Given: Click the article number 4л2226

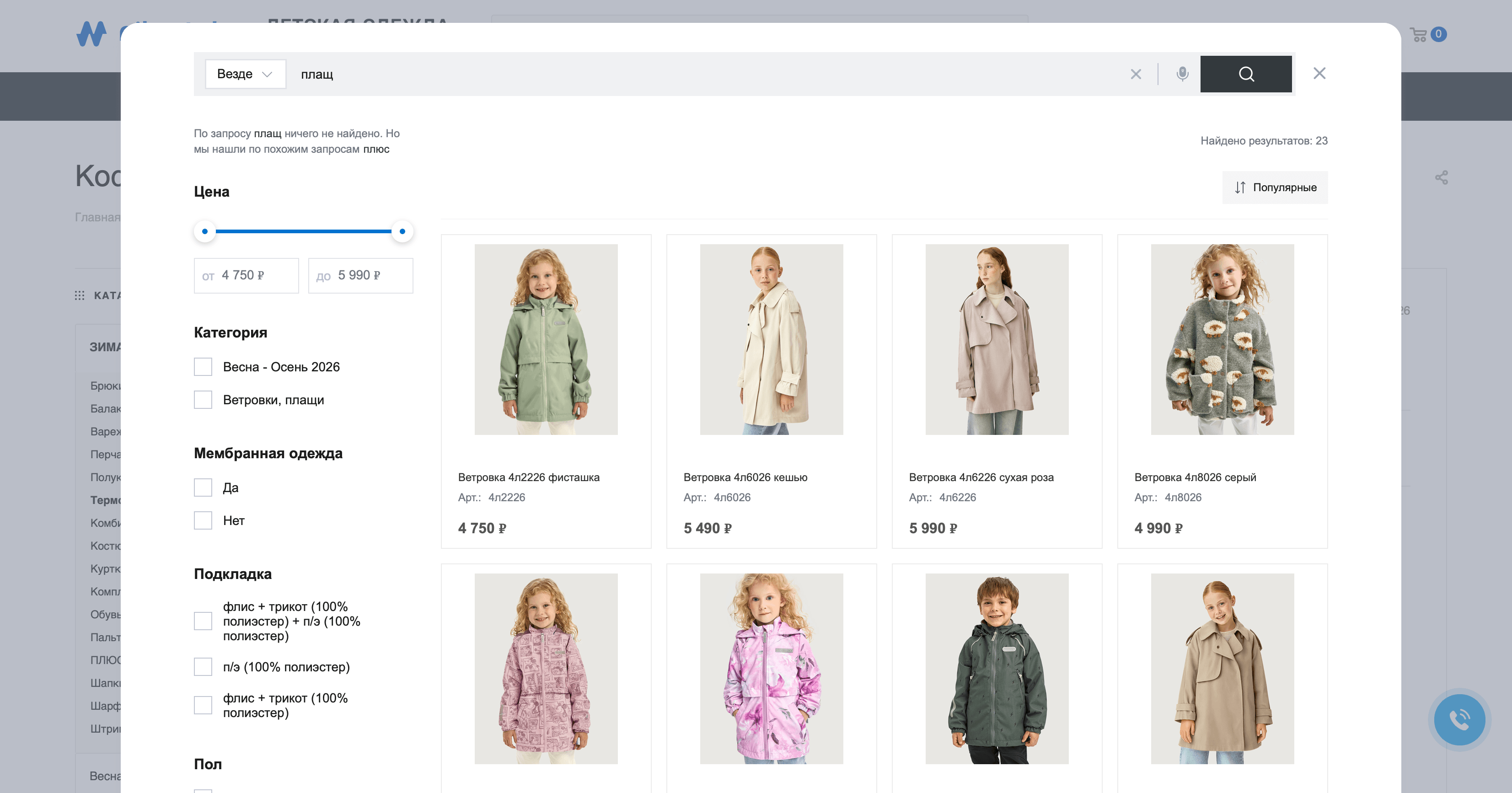Looking at the screenshot, I should point(507,497).
